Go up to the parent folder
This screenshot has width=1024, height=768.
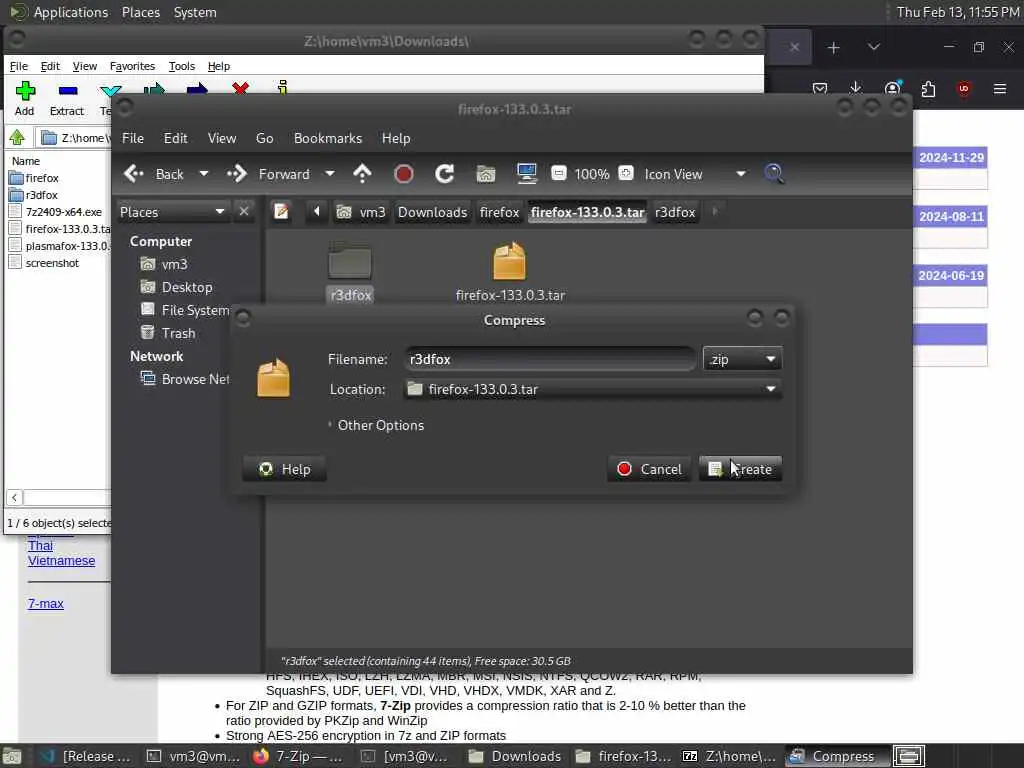(x=362, y=174)
